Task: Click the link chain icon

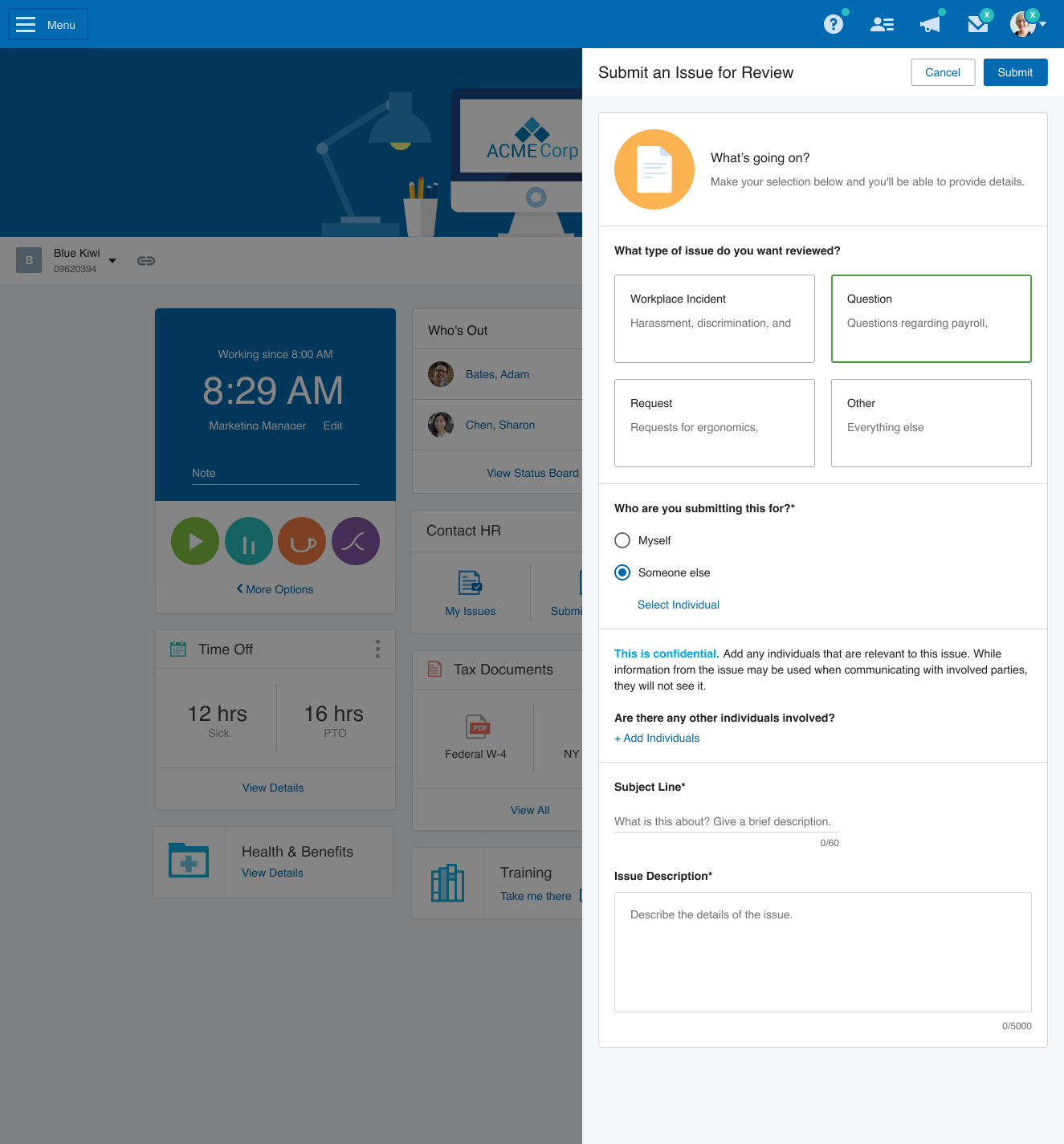Action: tap(146, 261)
